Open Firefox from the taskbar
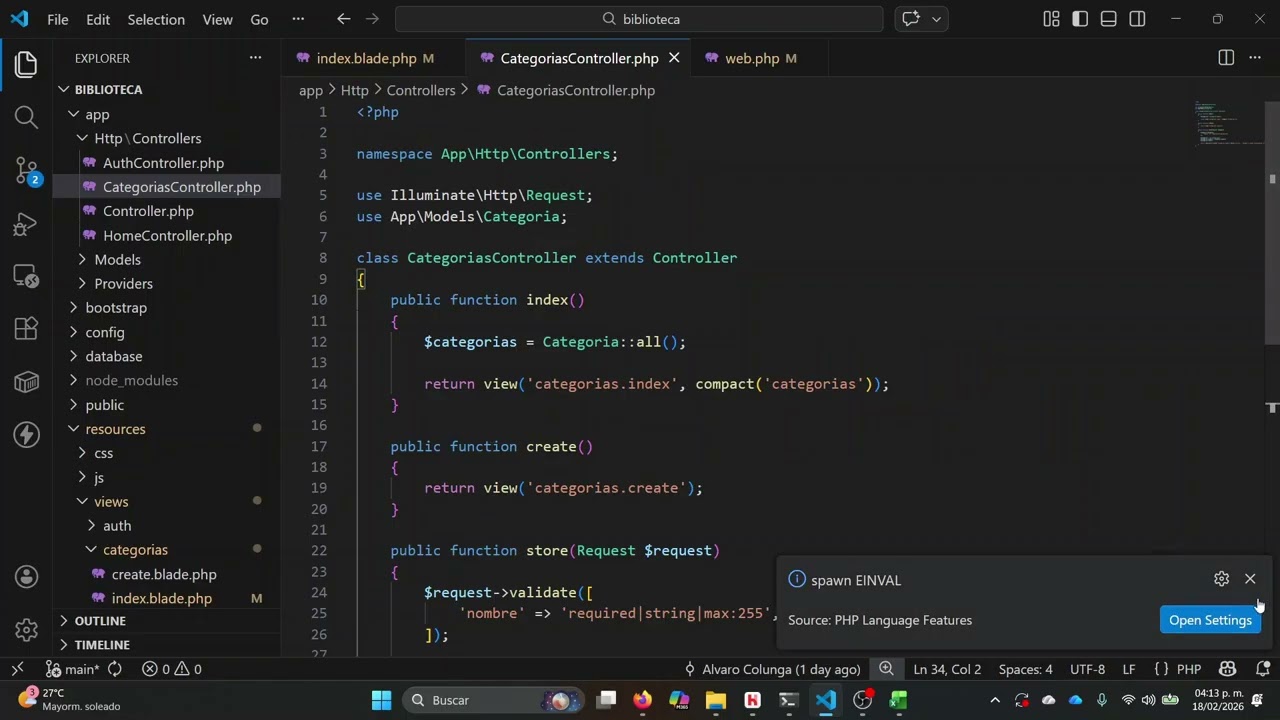 tap(642, 700)
